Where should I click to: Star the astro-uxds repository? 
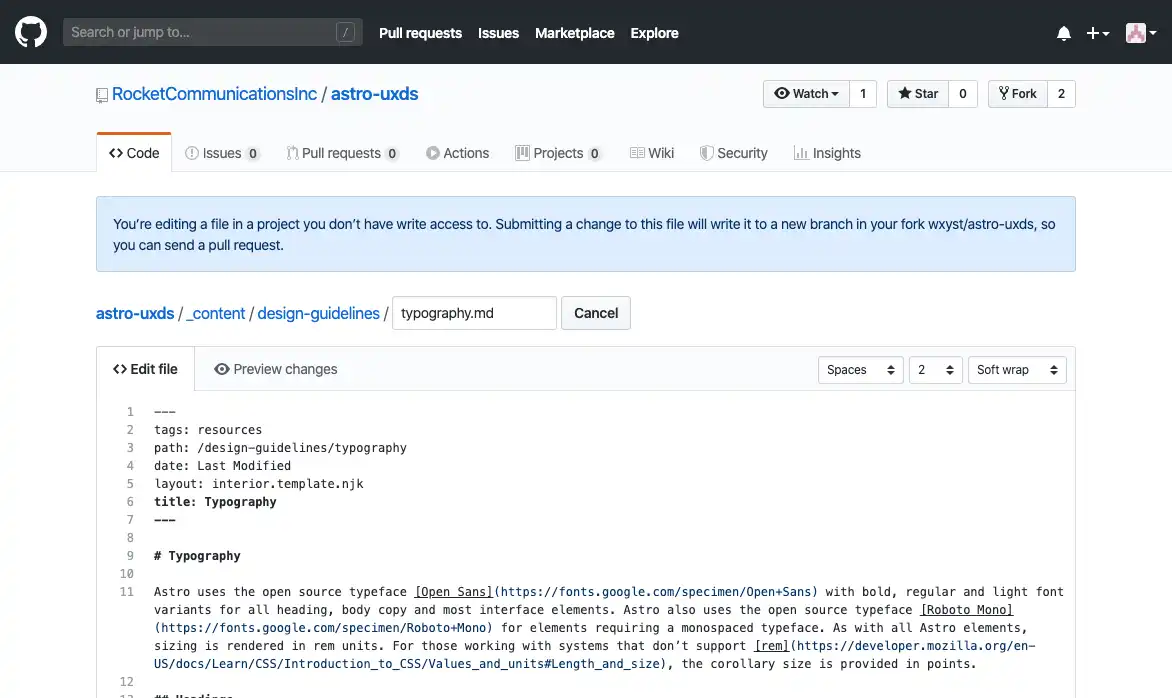click(x=916, y=93)
